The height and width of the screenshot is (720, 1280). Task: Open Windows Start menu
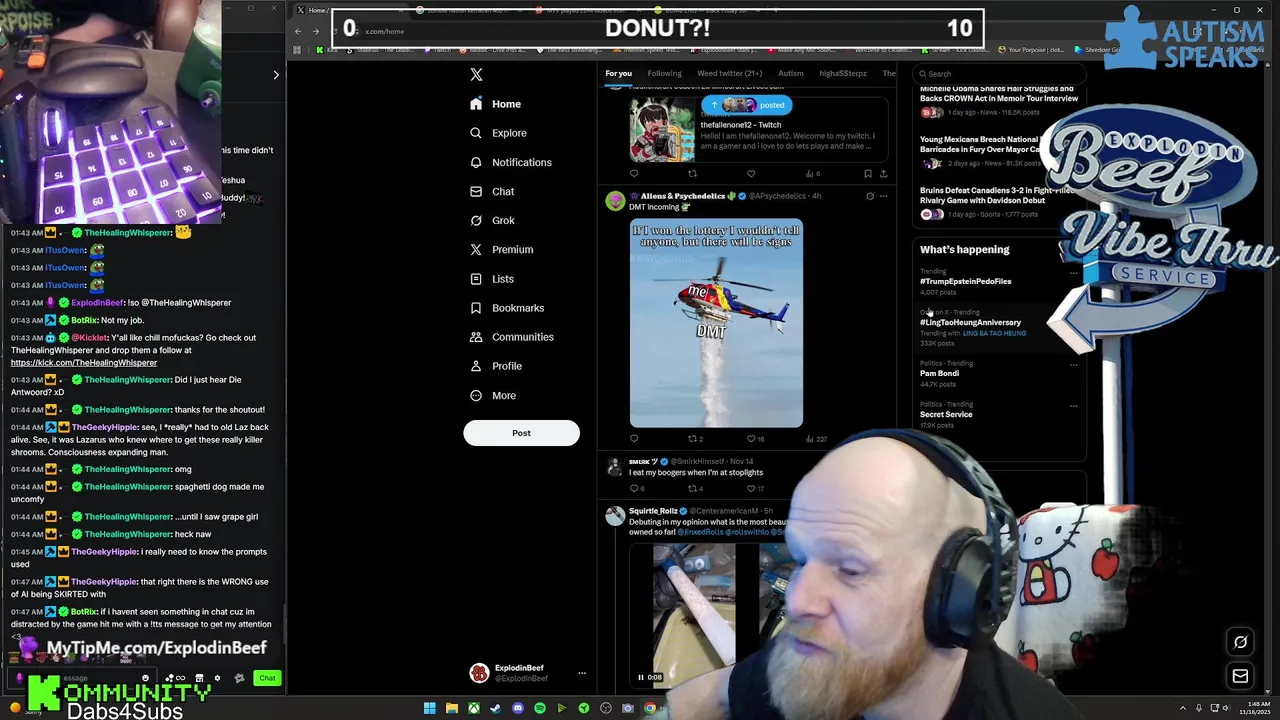click(430, 708)
